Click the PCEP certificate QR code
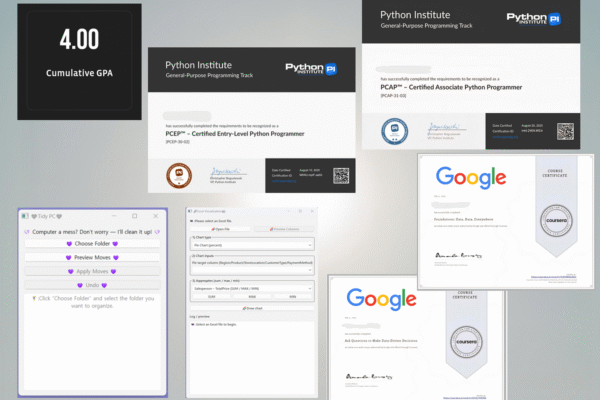 [341, 175]
